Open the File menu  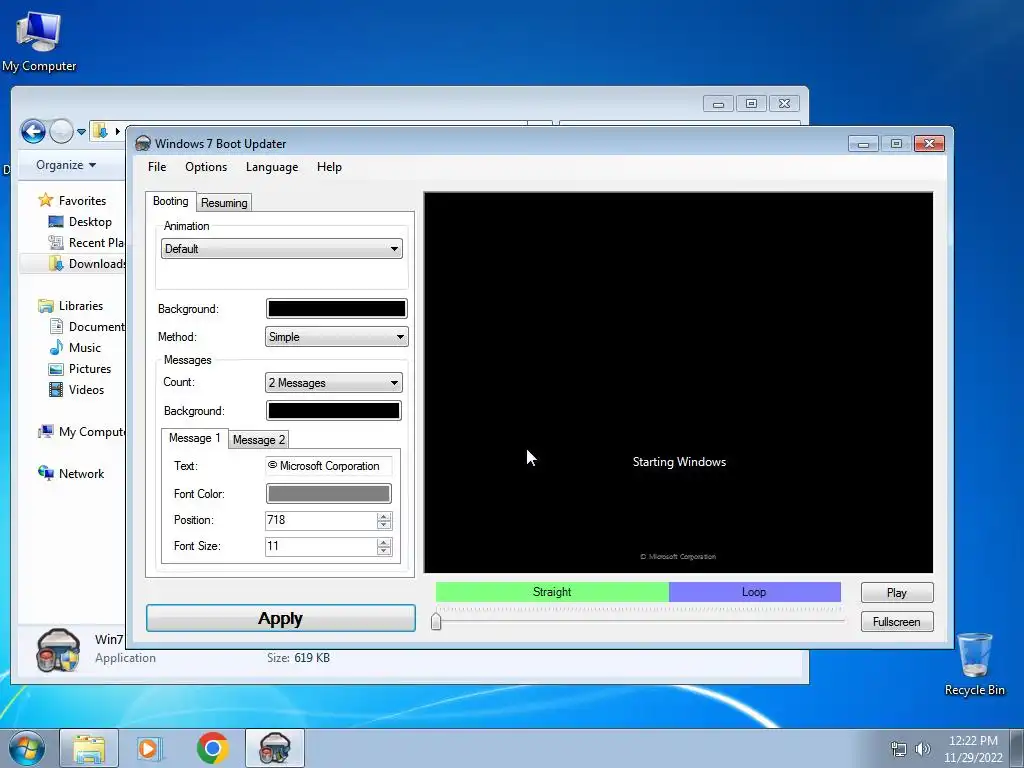[157, 167]
